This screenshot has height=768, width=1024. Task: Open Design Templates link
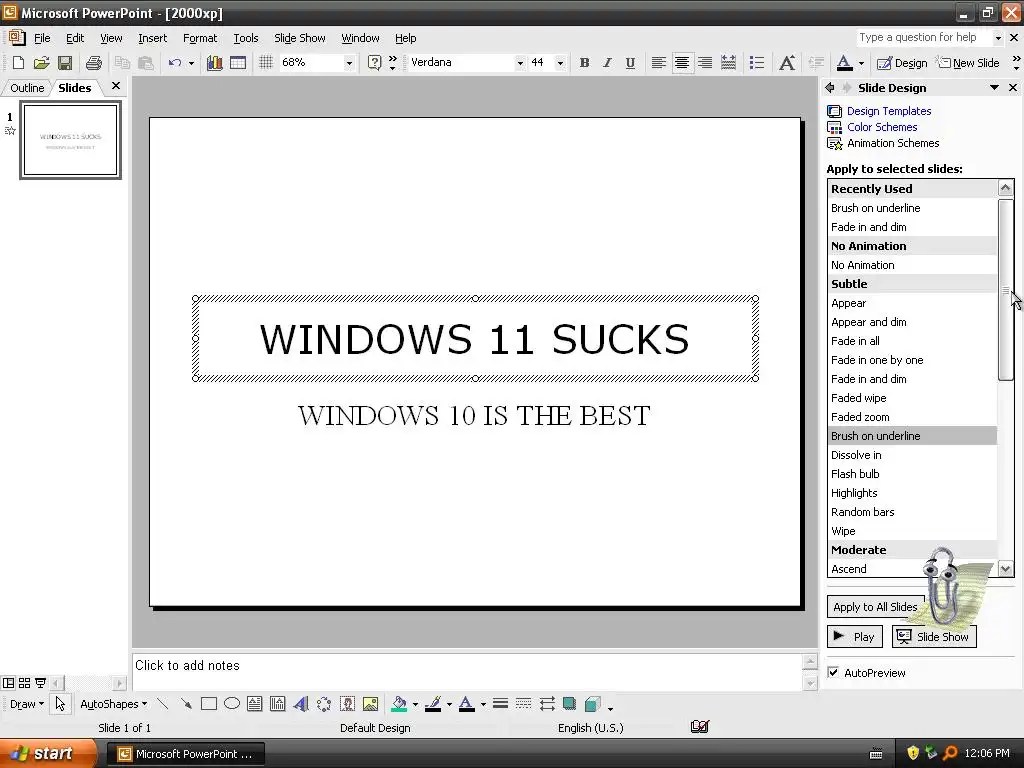[x=889, y=111]
